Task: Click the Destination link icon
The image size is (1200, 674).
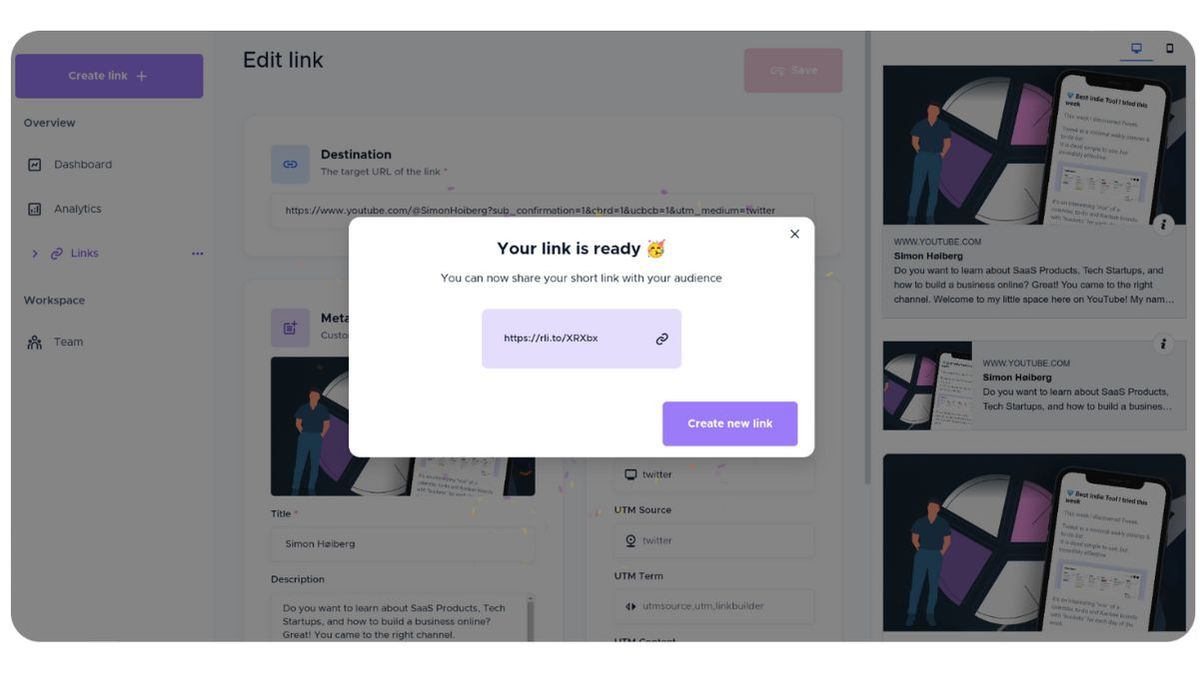Action: 290,164
